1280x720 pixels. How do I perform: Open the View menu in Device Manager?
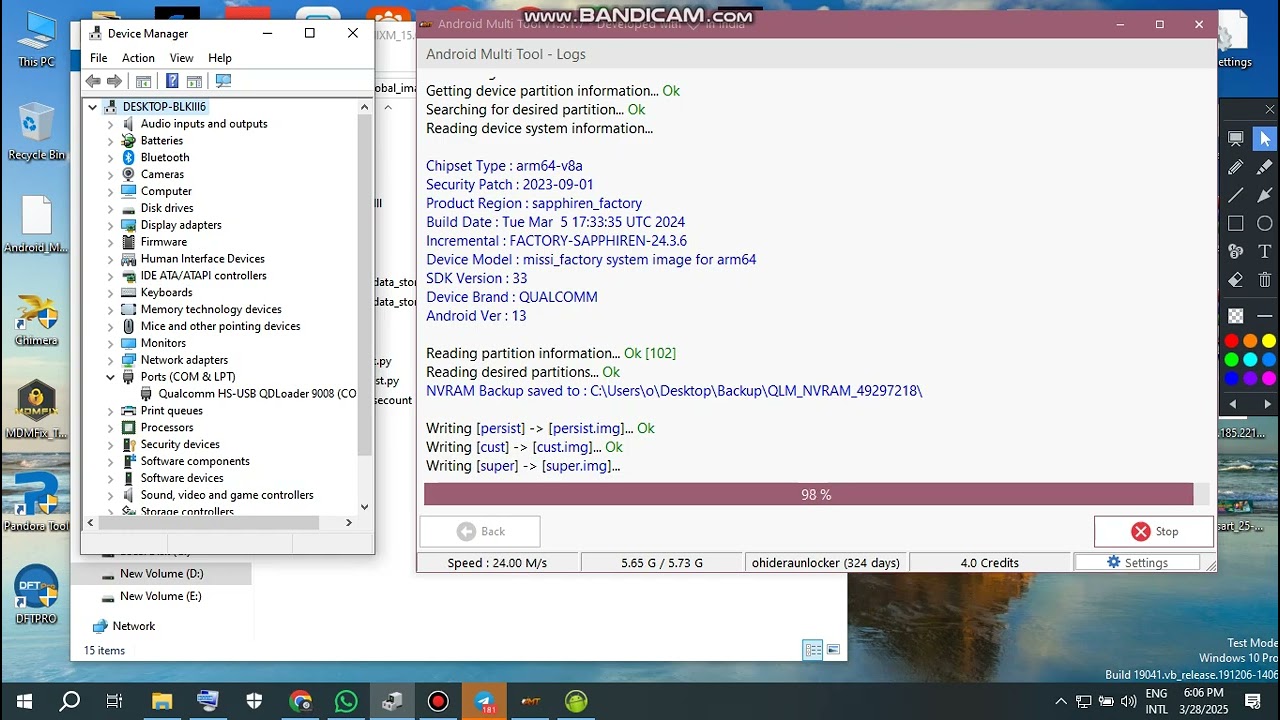pos(181,58)
